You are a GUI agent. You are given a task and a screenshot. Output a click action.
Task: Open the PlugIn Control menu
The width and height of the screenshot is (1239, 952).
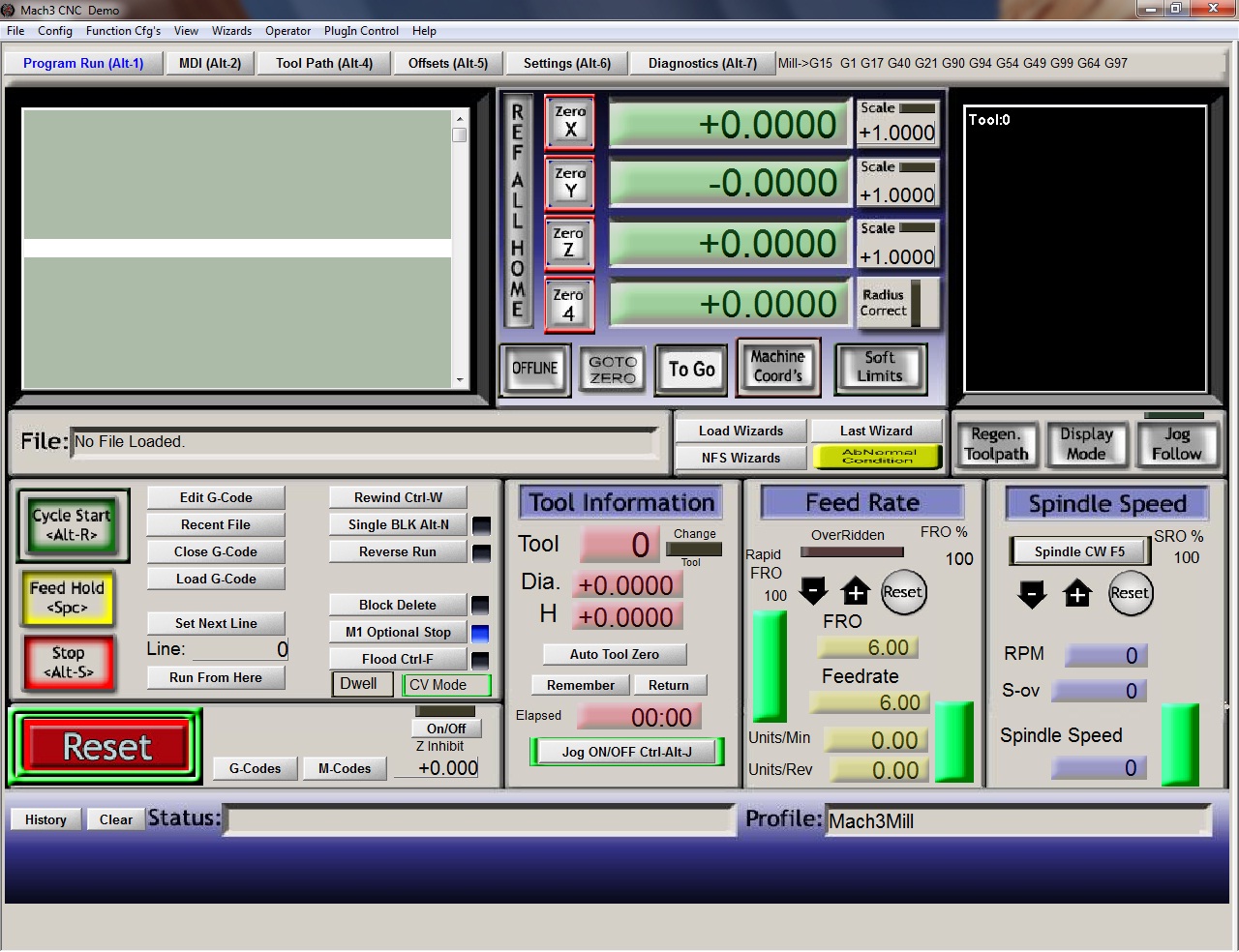tap(361, 31)
